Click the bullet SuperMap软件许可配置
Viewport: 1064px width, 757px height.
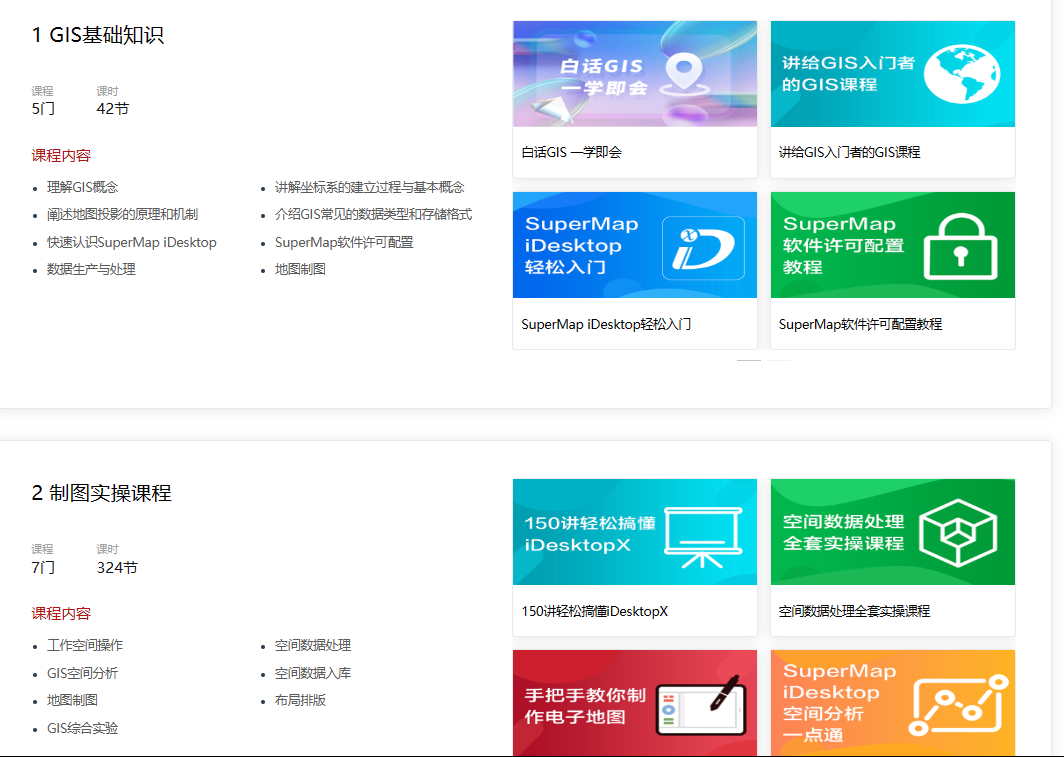344,242
